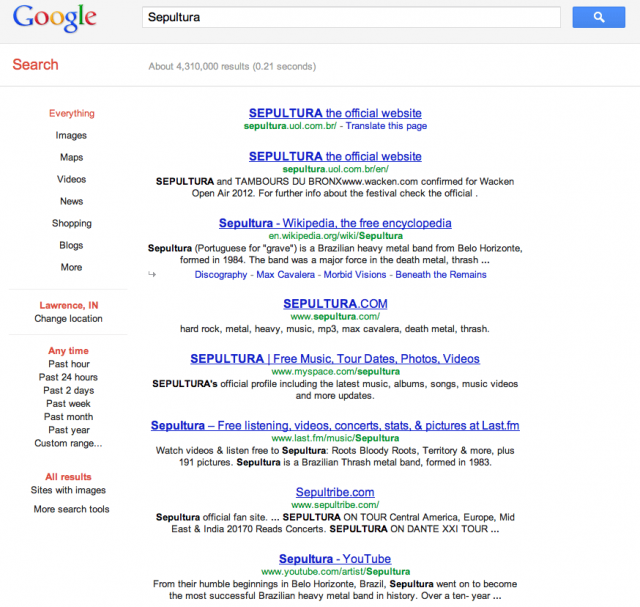Click the www.youtube.com/artist/Sepultura URL text
This screenshot has height=607, width=640.
pos(336,571)
